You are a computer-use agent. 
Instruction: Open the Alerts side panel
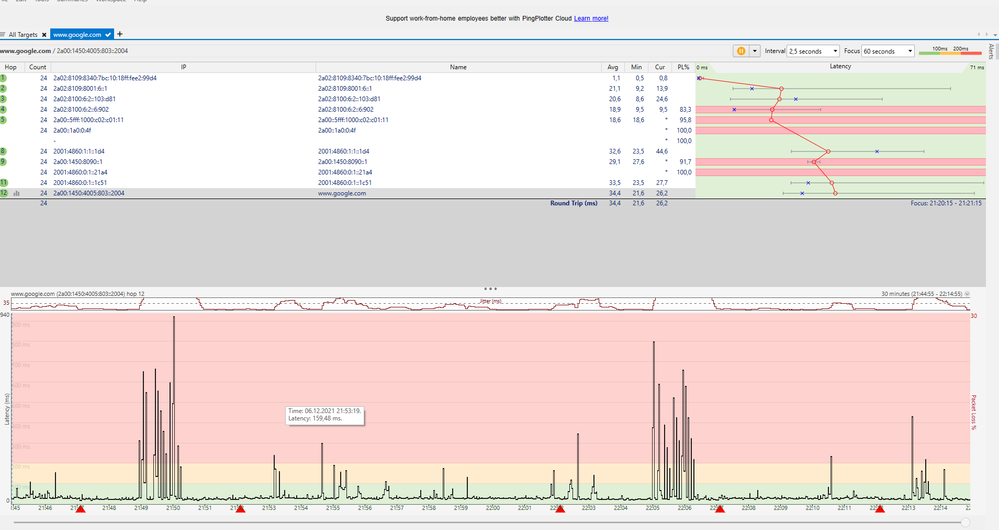click(991, 52)
